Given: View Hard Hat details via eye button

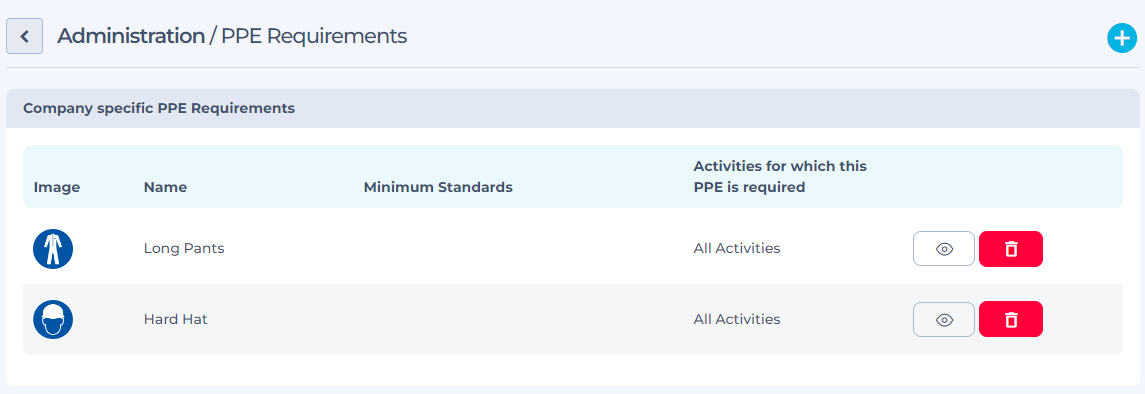Looking at the screenshot, I should [943, 320].
